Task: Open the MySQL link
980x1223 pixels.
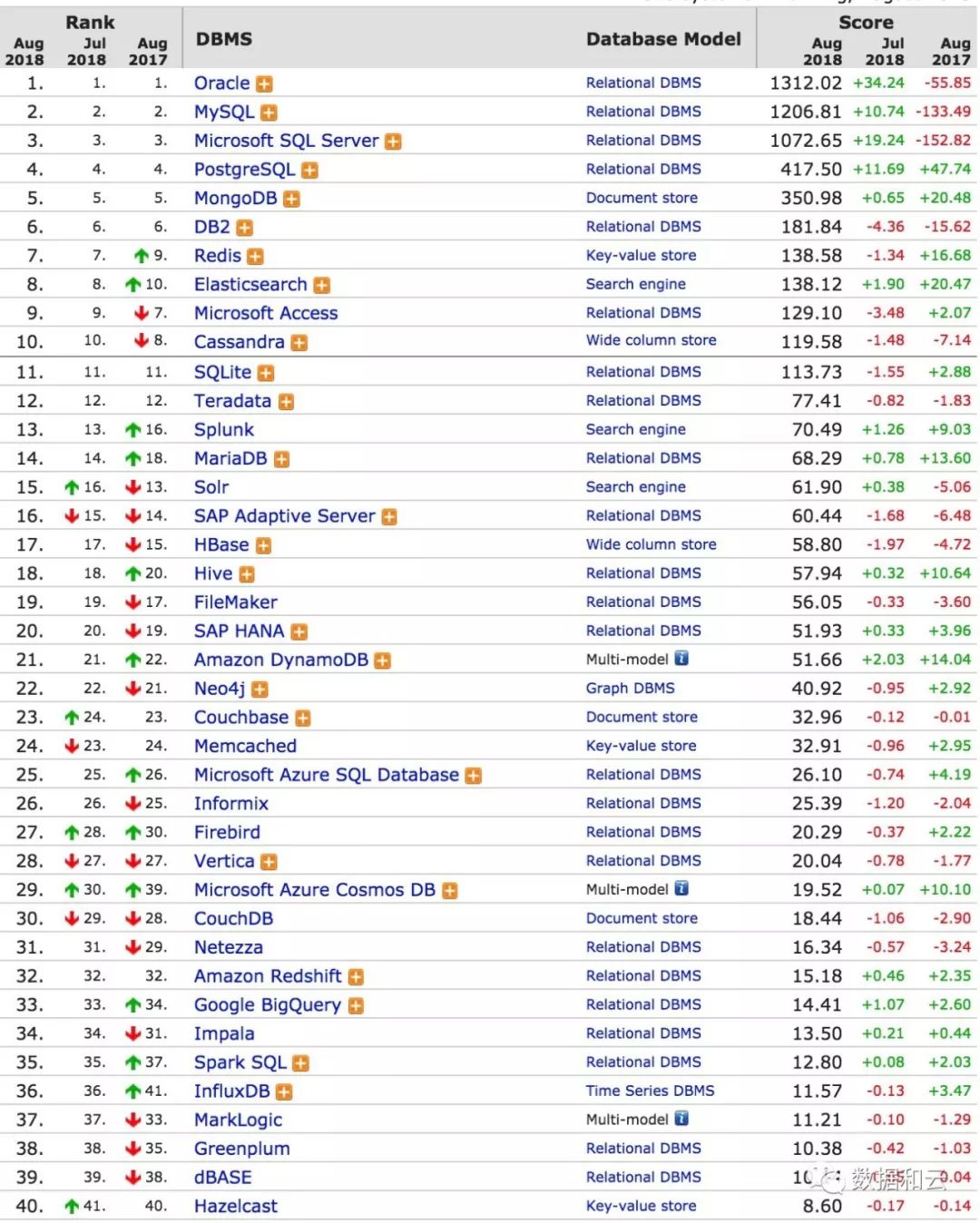Action: pyautogui.click(x=224, y=113)
